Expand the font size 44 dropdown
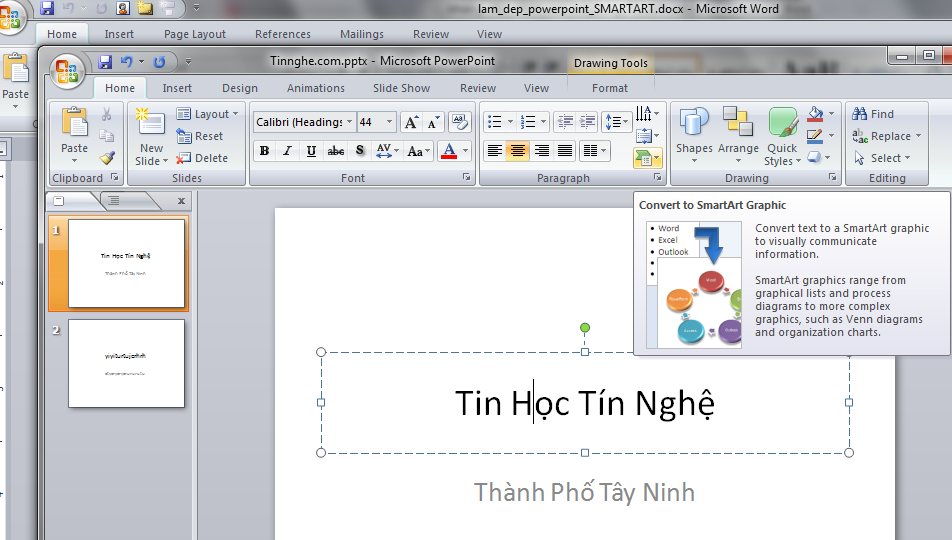 point(391,122)
